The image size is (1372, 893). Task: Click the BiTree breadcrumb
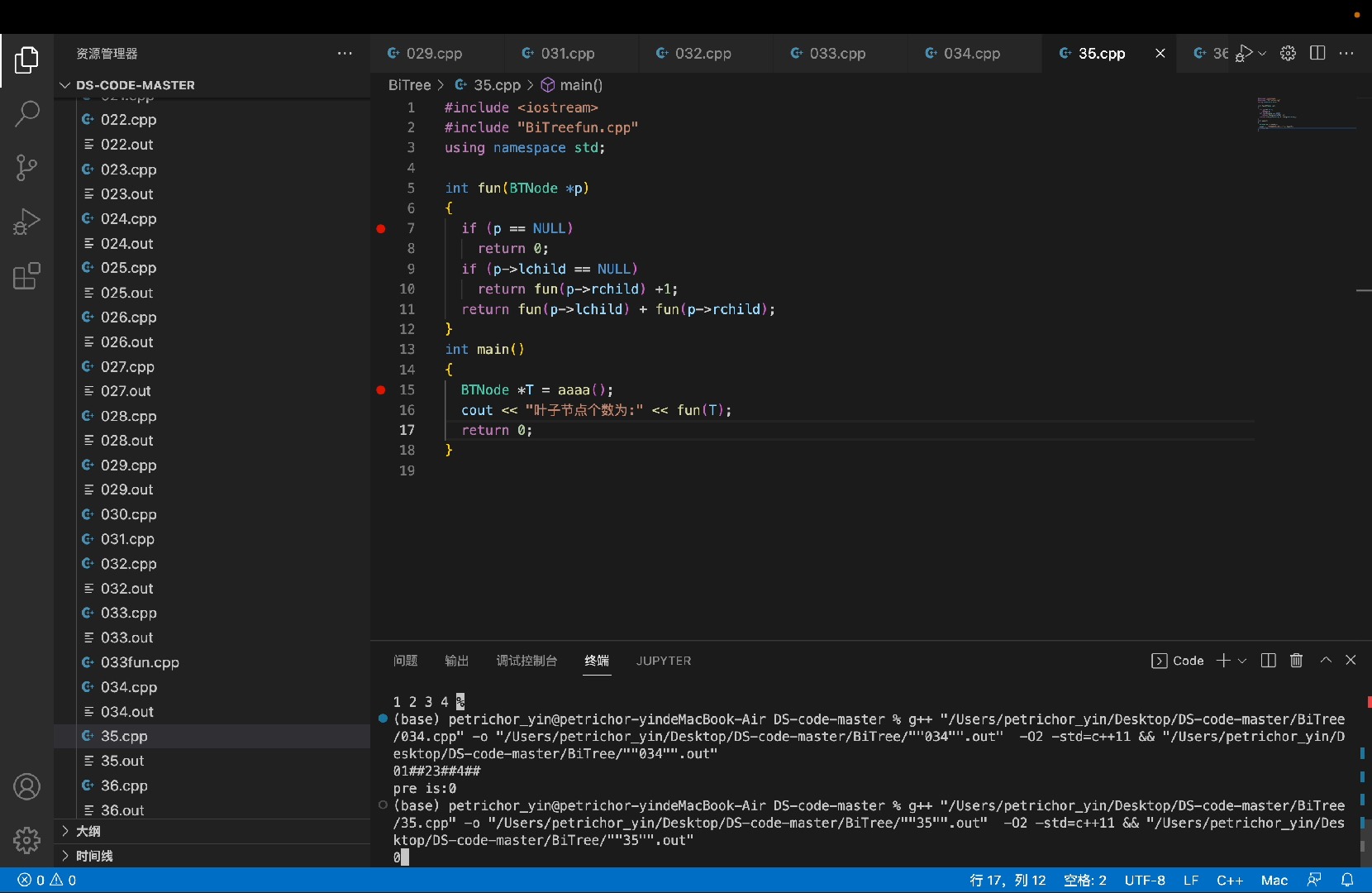click(410, 85)
